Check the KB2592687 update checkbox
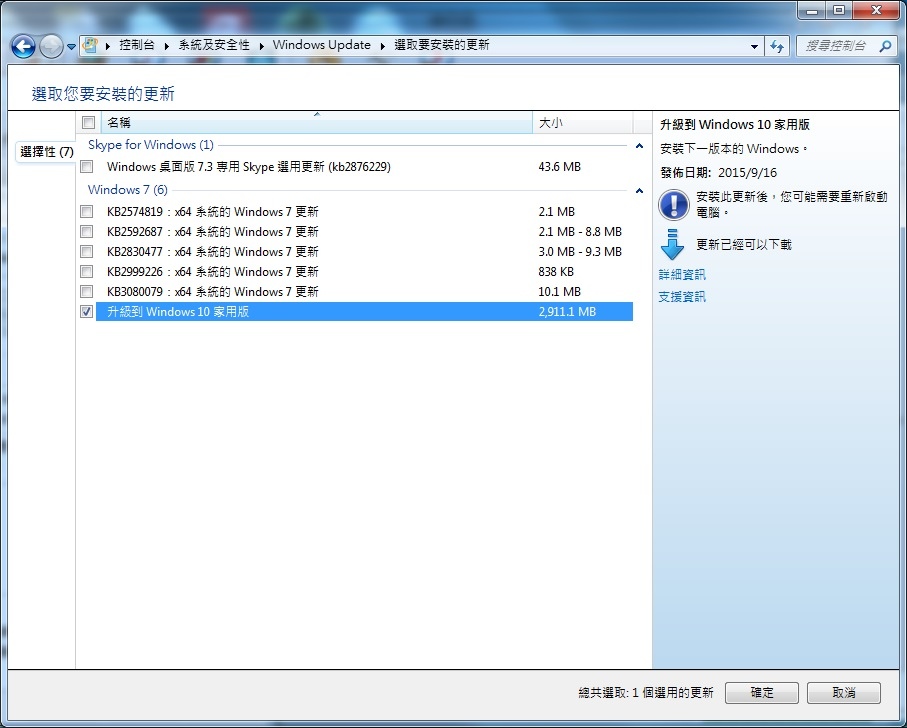Viewport: 907px width, 728px height. 87,232
